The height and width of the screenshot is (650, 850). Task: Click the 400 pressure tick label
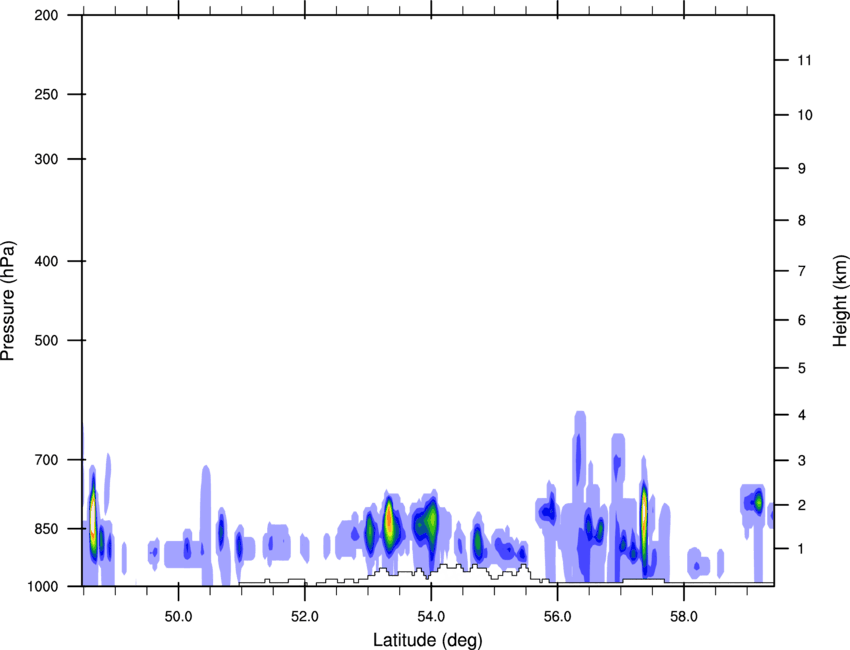(46, 261)
